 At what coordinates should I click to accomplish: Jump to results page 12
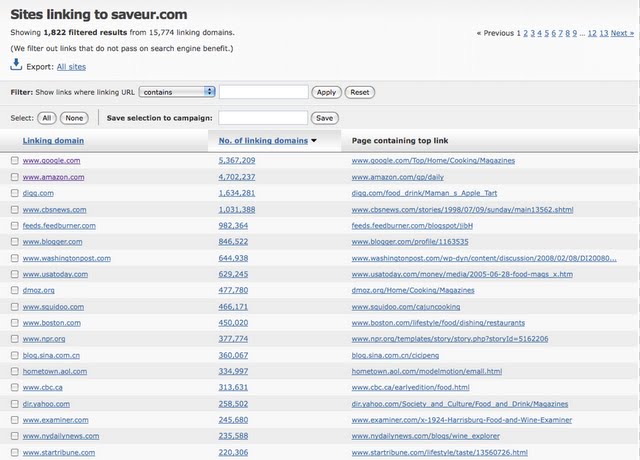[x=592, y=33]
